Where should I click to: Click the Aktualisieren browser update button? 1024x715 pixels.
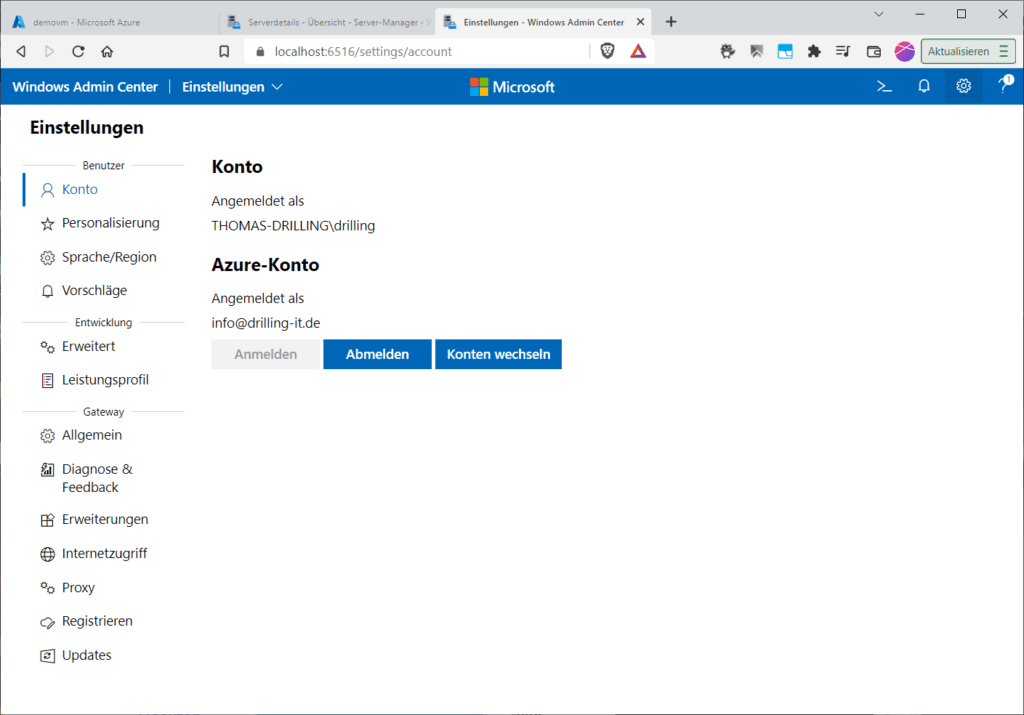point(967,51)
